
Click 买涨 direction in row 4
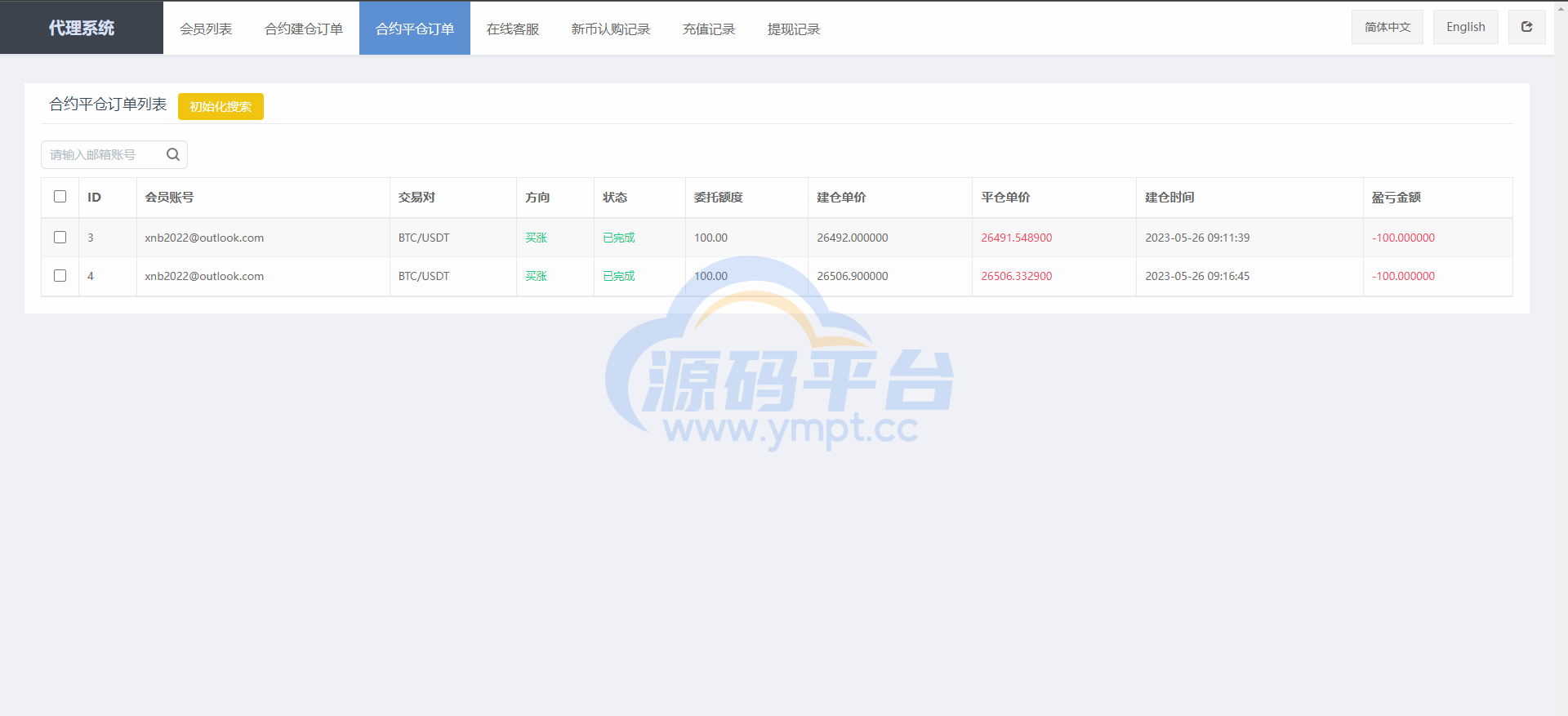tap(536, 276)
